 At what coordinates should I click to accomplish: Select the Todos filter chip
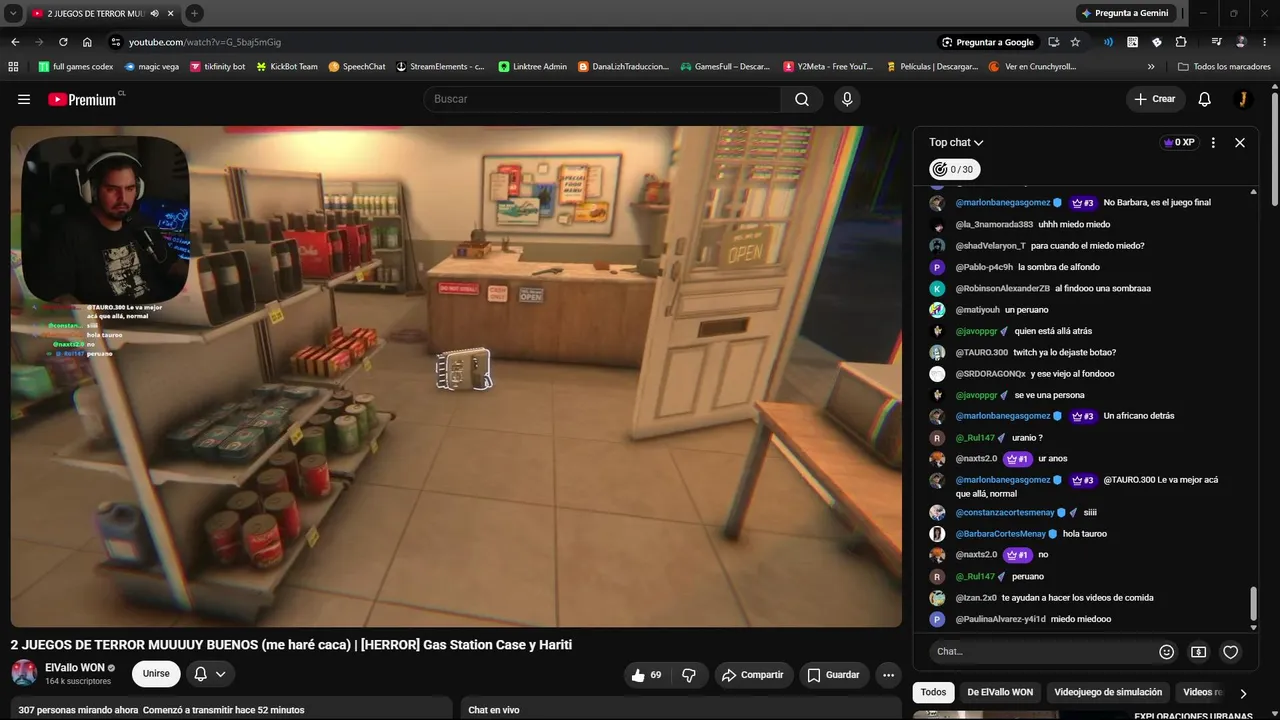click(x=933, y=692)
